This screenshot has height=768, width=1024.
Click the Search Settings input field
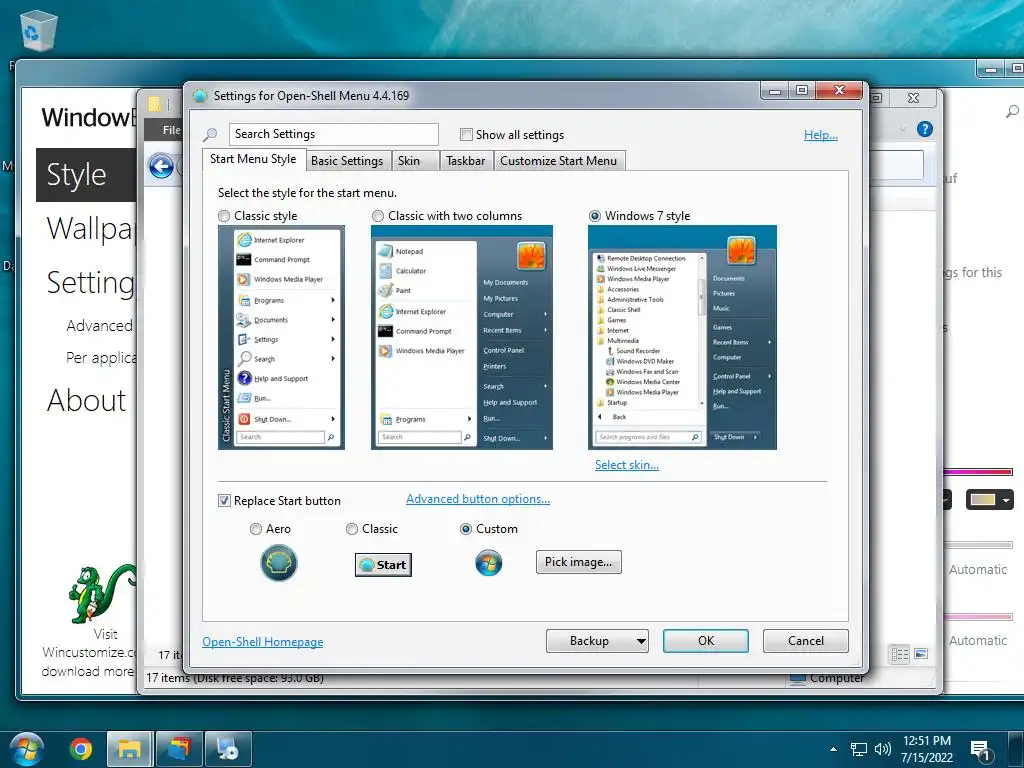[334, 134]
